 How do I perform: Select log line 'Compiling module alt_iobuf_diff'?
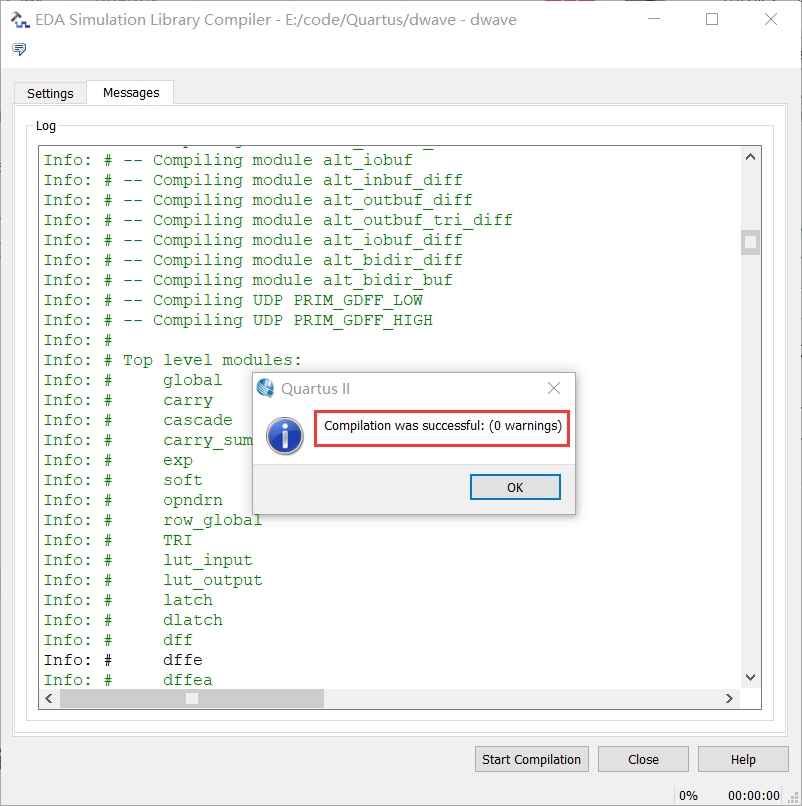click(x=253, y=241)
